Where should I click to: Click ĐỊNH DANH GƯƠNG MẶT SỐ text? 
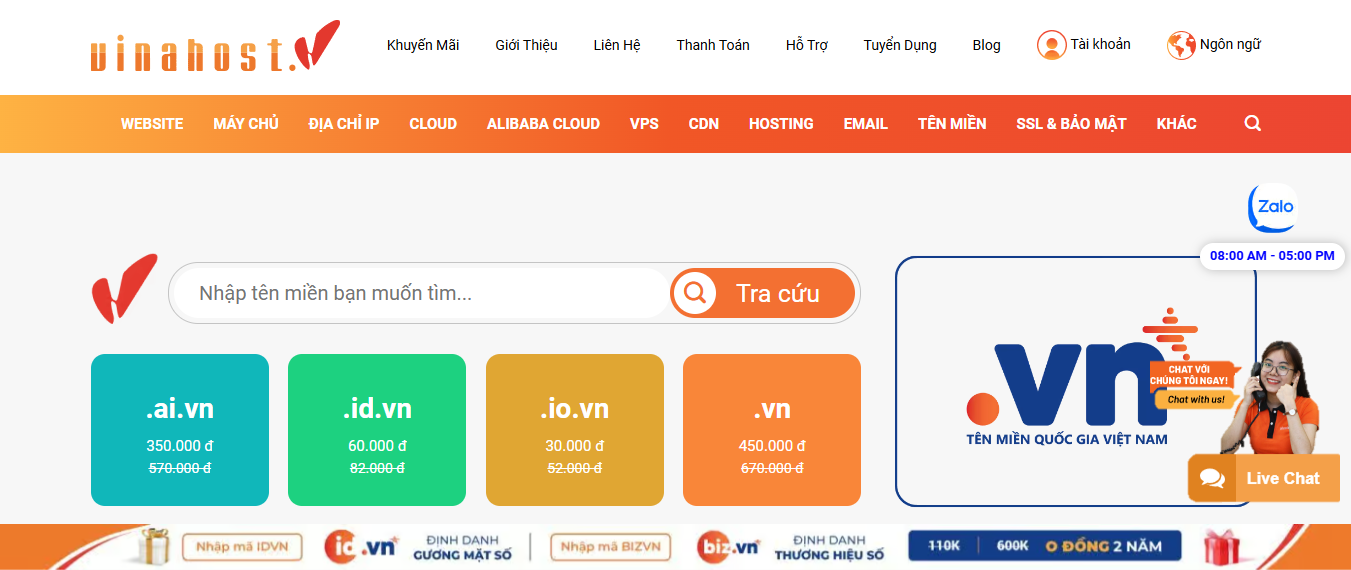pyautogui.click(x=462, y=546)
